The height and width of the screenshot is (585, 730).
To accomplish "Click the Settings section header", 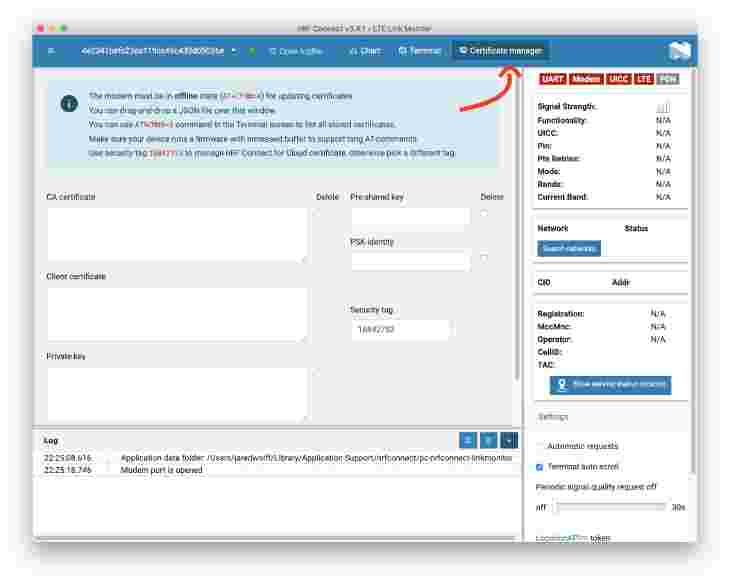I will (x=553, y=417).
